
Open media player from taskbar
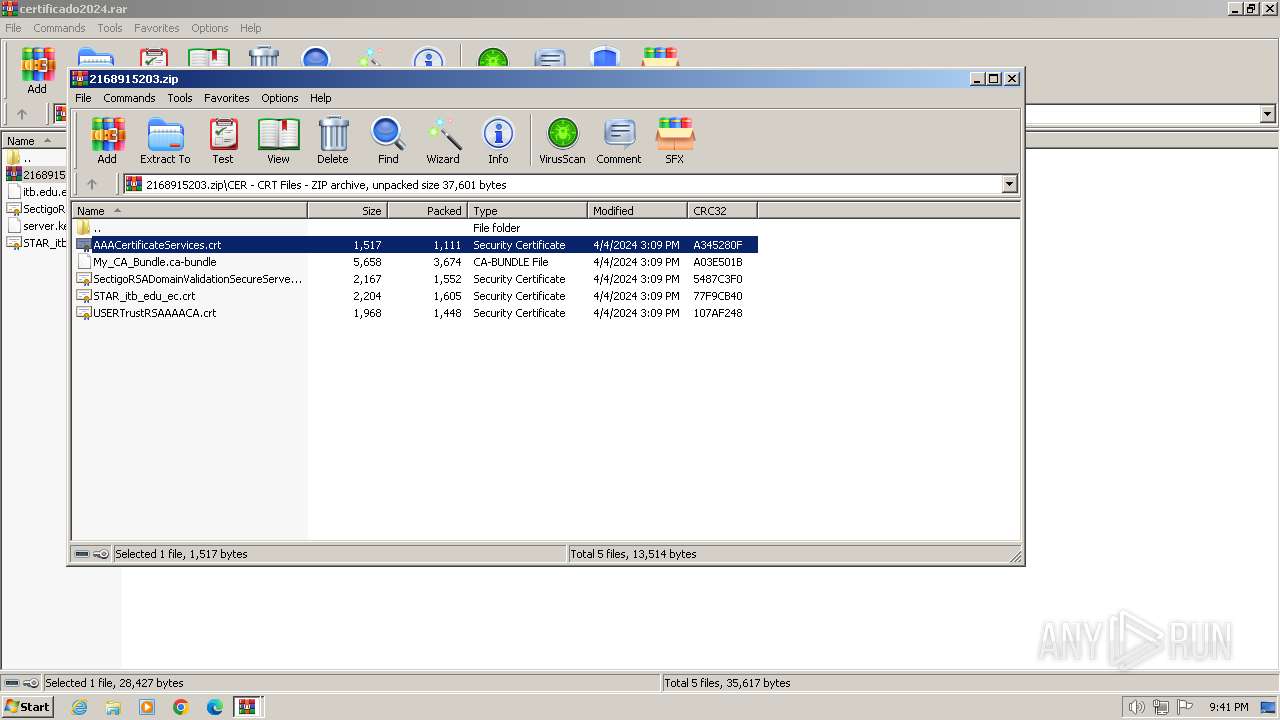(147, 707)
